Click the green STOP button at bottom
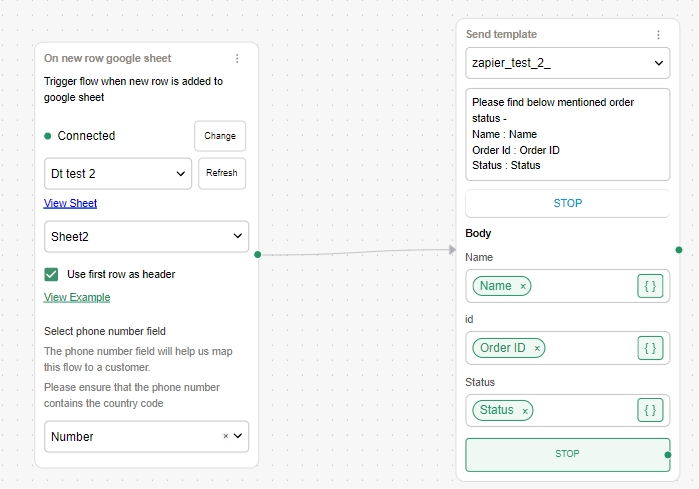Image resolution: width=699 pixels, height=489 pixels. (567, 454)
